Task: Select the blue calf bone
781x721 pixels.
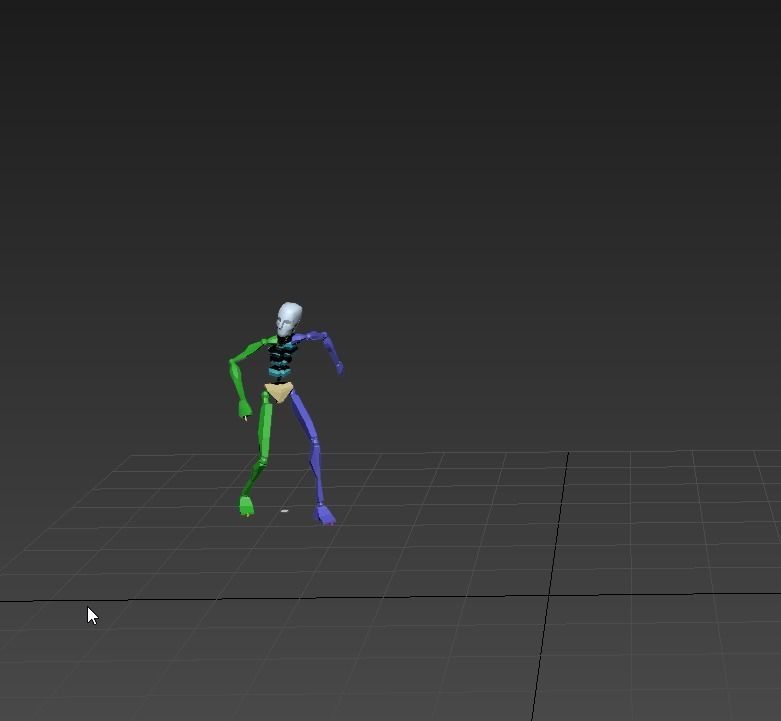Action: coord(317,474)
